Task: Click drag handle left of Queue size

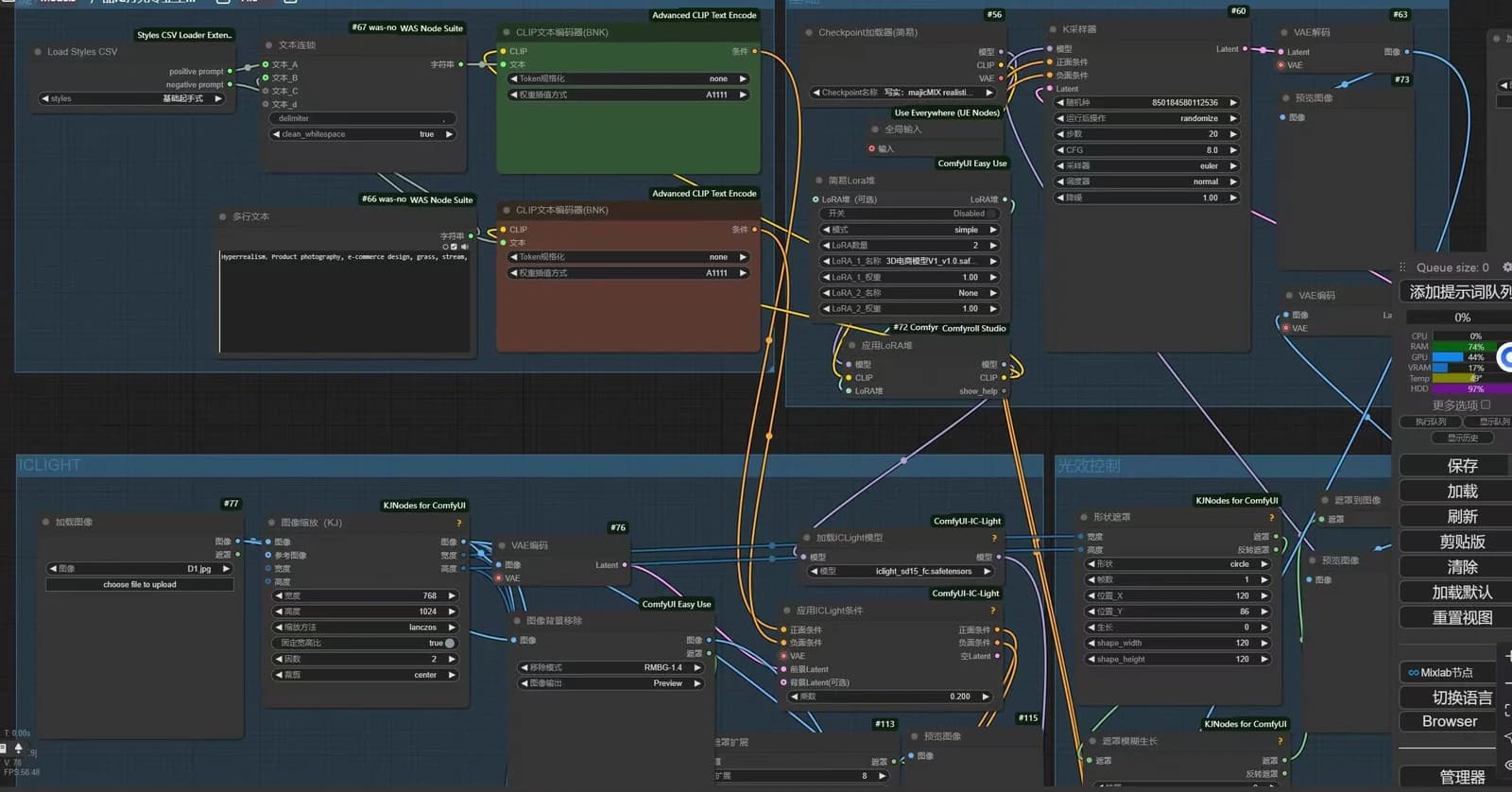Action: tap(1402, 267)
